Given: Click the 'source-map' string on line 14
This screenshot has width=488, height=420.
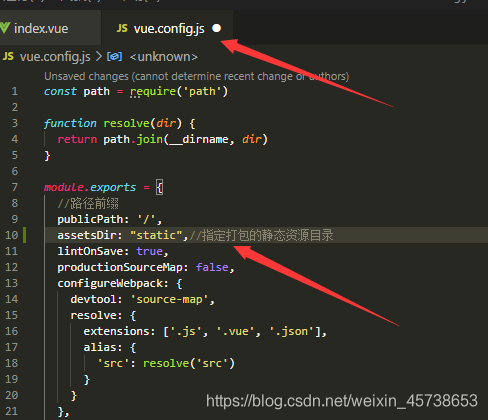Looking at the screenshot, I should click(x=169, y=299).
